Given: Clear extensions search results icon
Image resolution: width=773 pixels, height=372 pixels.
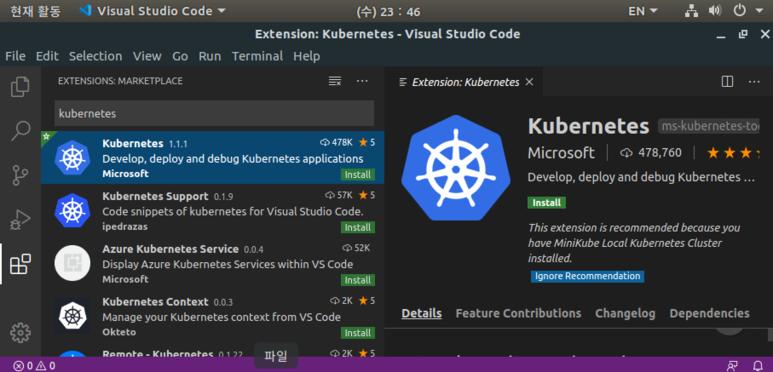Looking at the screenshot, I should pos(335,81).
